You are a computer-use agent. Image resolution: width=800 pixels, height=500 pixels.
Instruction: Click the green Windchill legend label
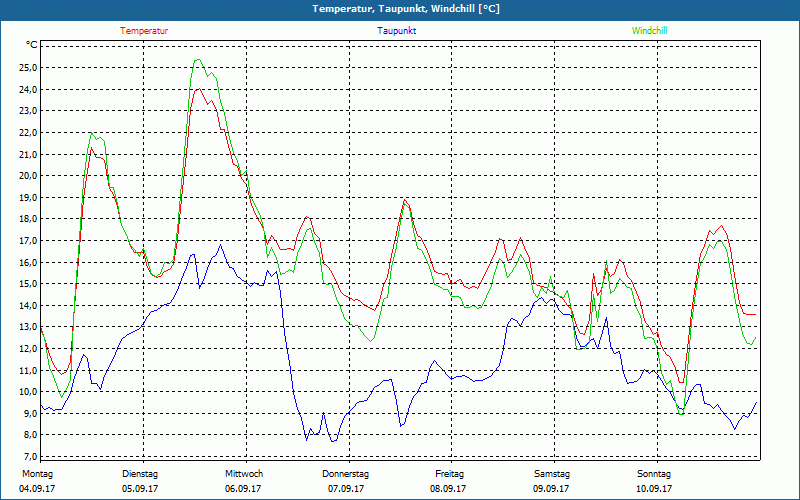pyautogui.click(x=649, y=31)
